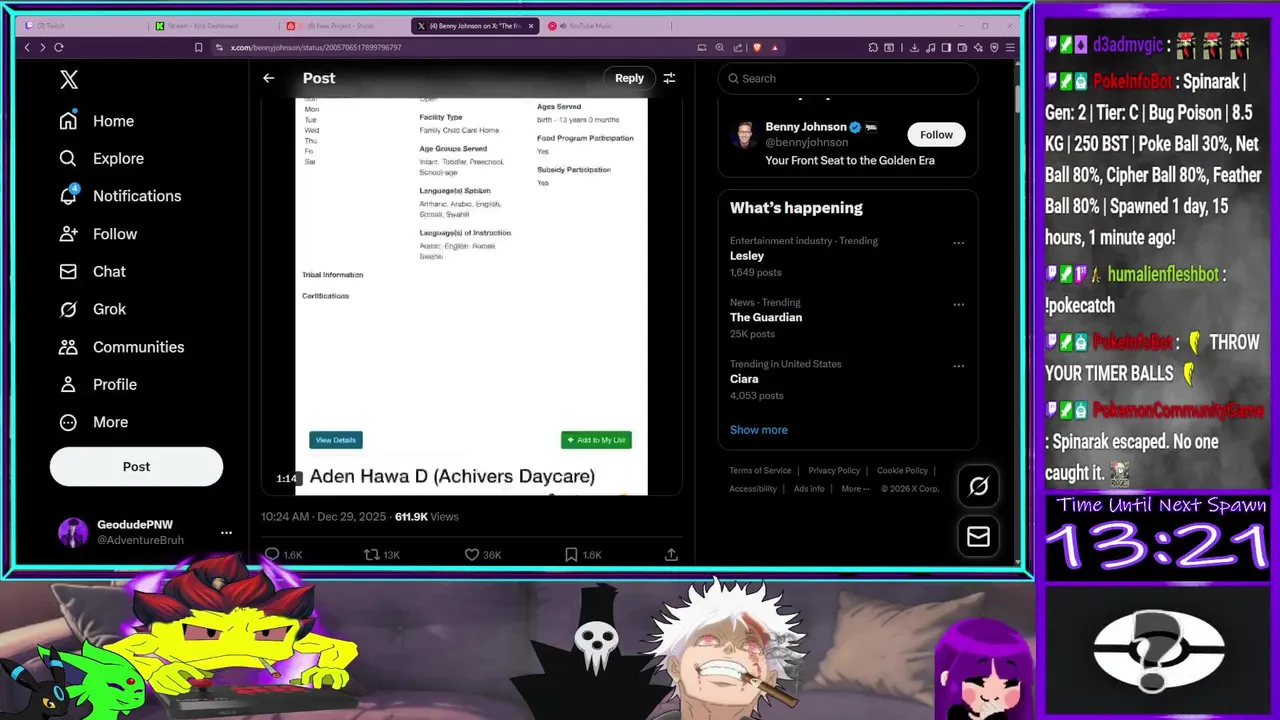Click the white Post button
The height and width of the screenshot is (720, 1280).
tap(136, 466)
